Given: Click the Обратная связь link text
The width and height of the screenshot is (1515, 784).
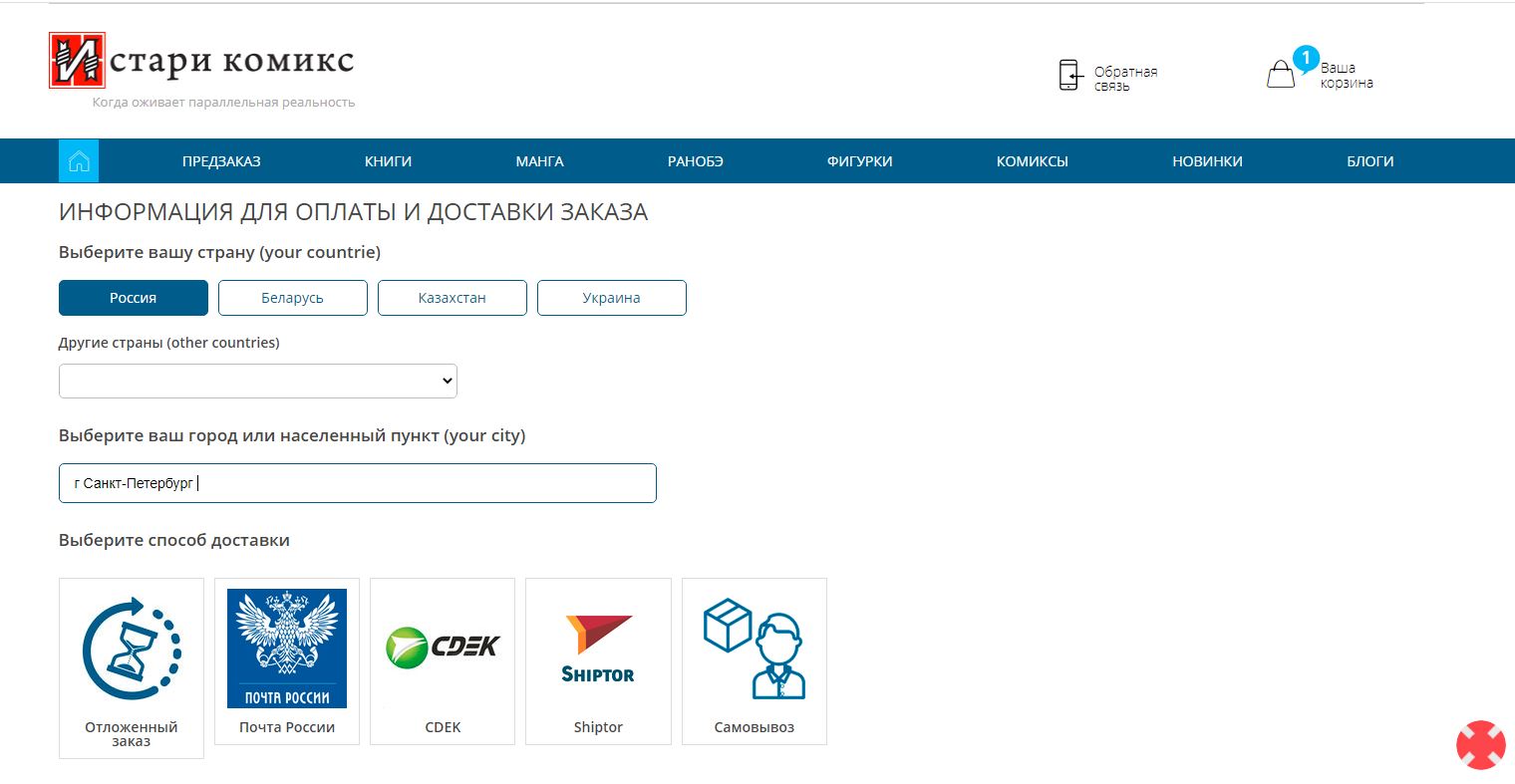Looking at the screenshot, I should [x=1125, y=79].
